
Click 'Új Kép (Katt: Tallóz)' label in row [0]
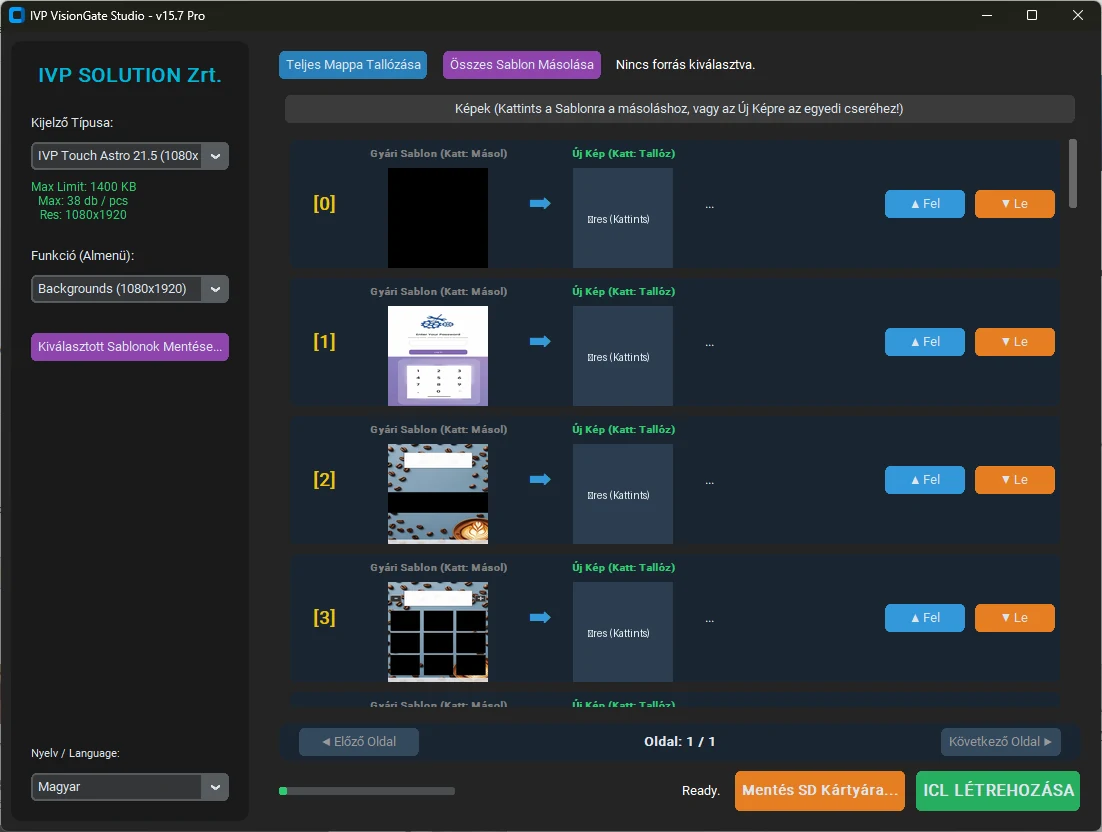tap(623, 154)
